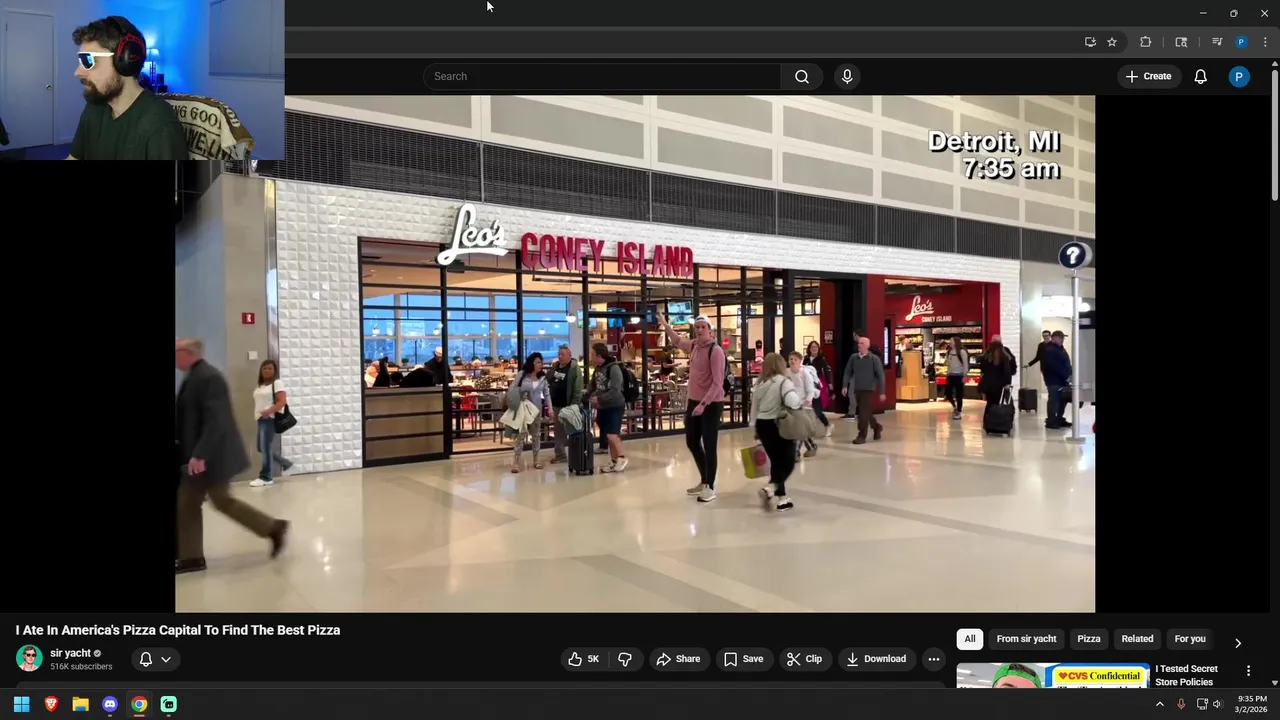The width and height of the screenshot is (1280, 720).
Task: Clip a segment of the video
Action: 804,659
